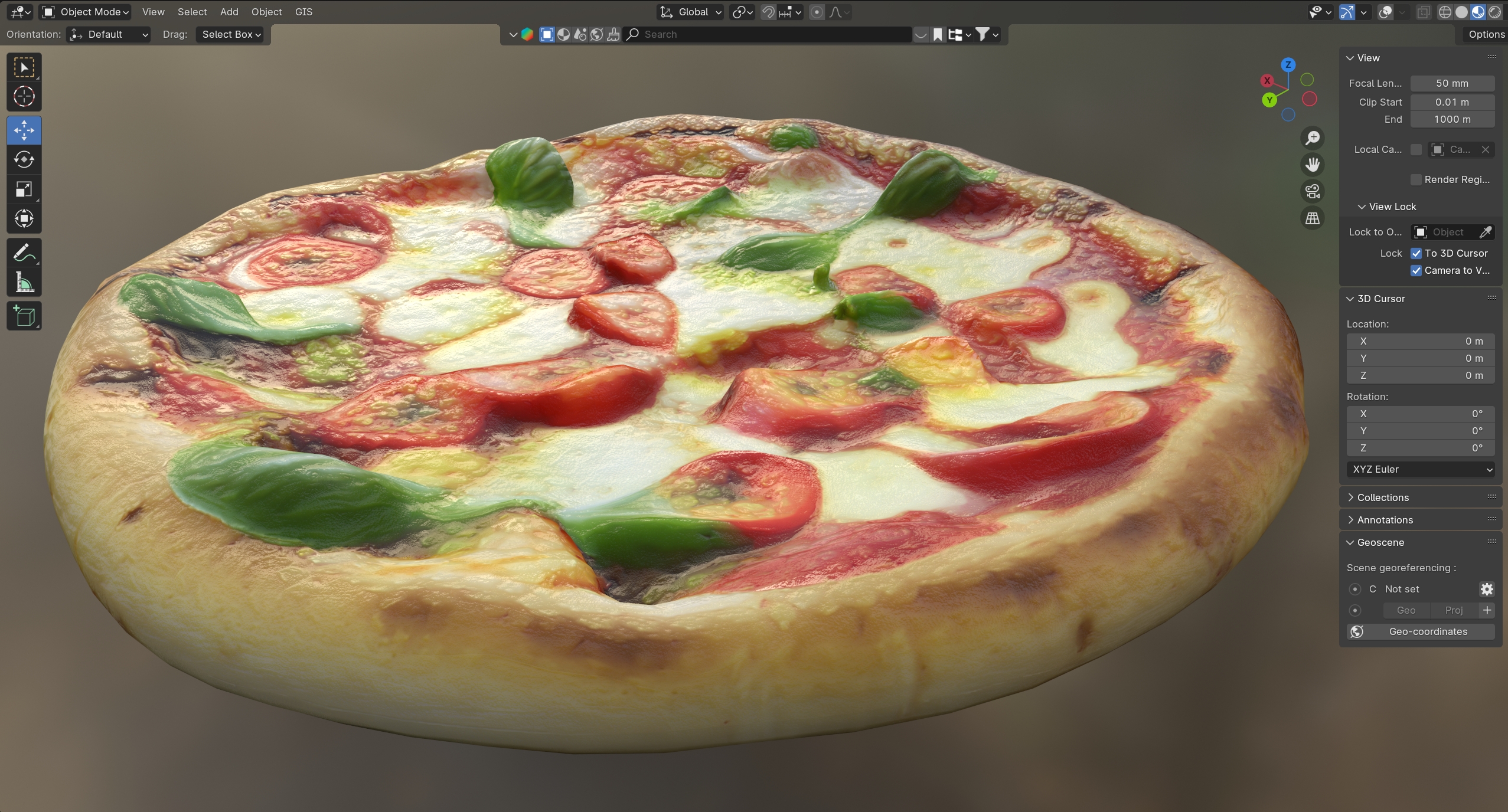Click the Focal Length 50 mm field
The width and height of the screenshot is (1508, 812).
tap(1452, 83)
